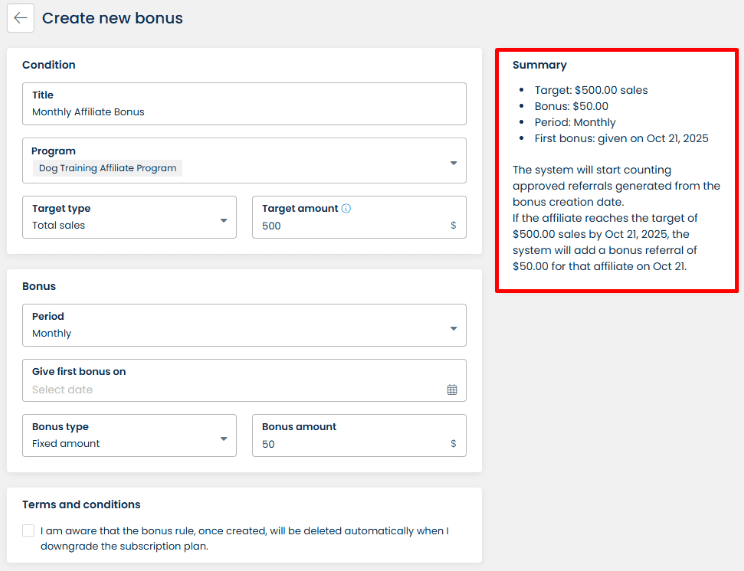Viewport: 744px width, 571px height.
Task: Click the back arrow button
Action: coord(21,18)
